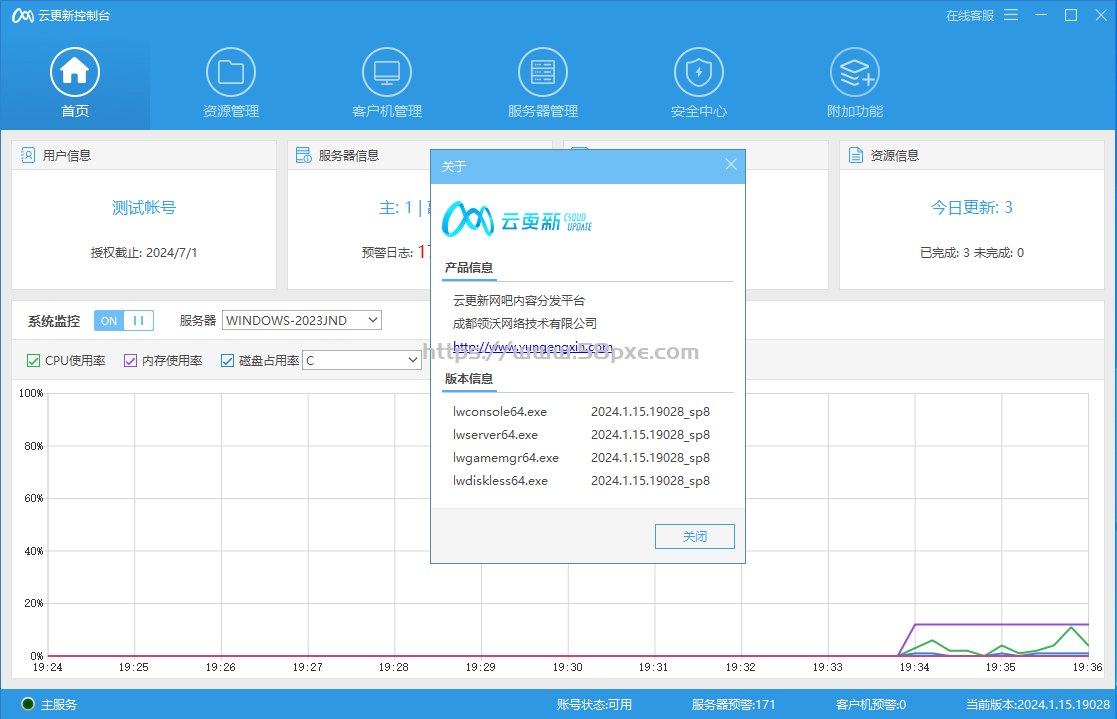Open 附加功能 layers icon

pyautogui.click(x=855, y=72)
